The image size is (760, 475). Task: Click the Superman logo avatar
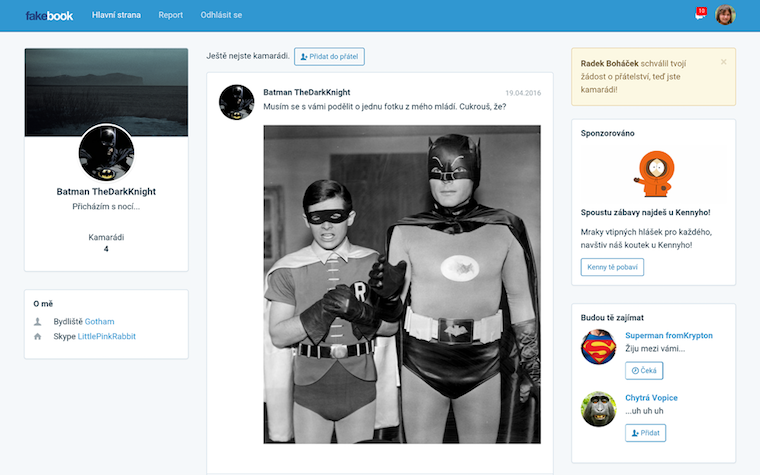pos(599,347)
